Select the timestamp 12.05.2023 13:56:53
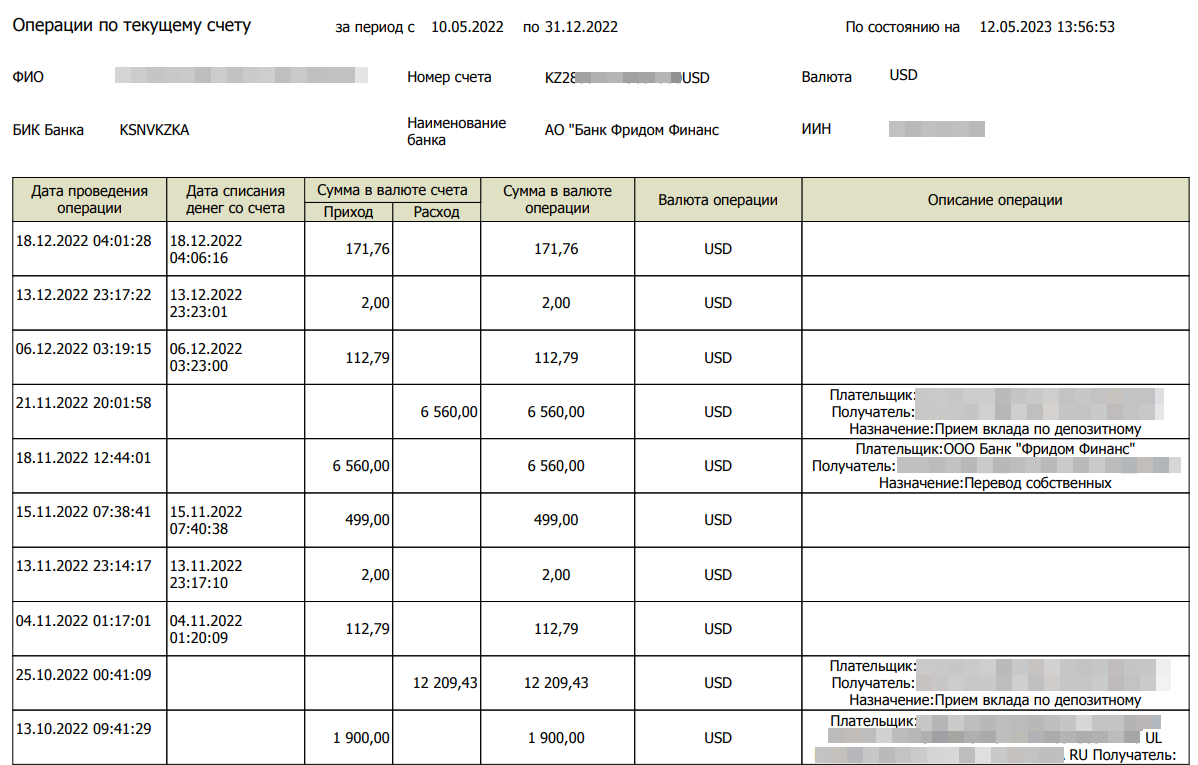This screenshot has width=1198, height=765. [1047, 27]
